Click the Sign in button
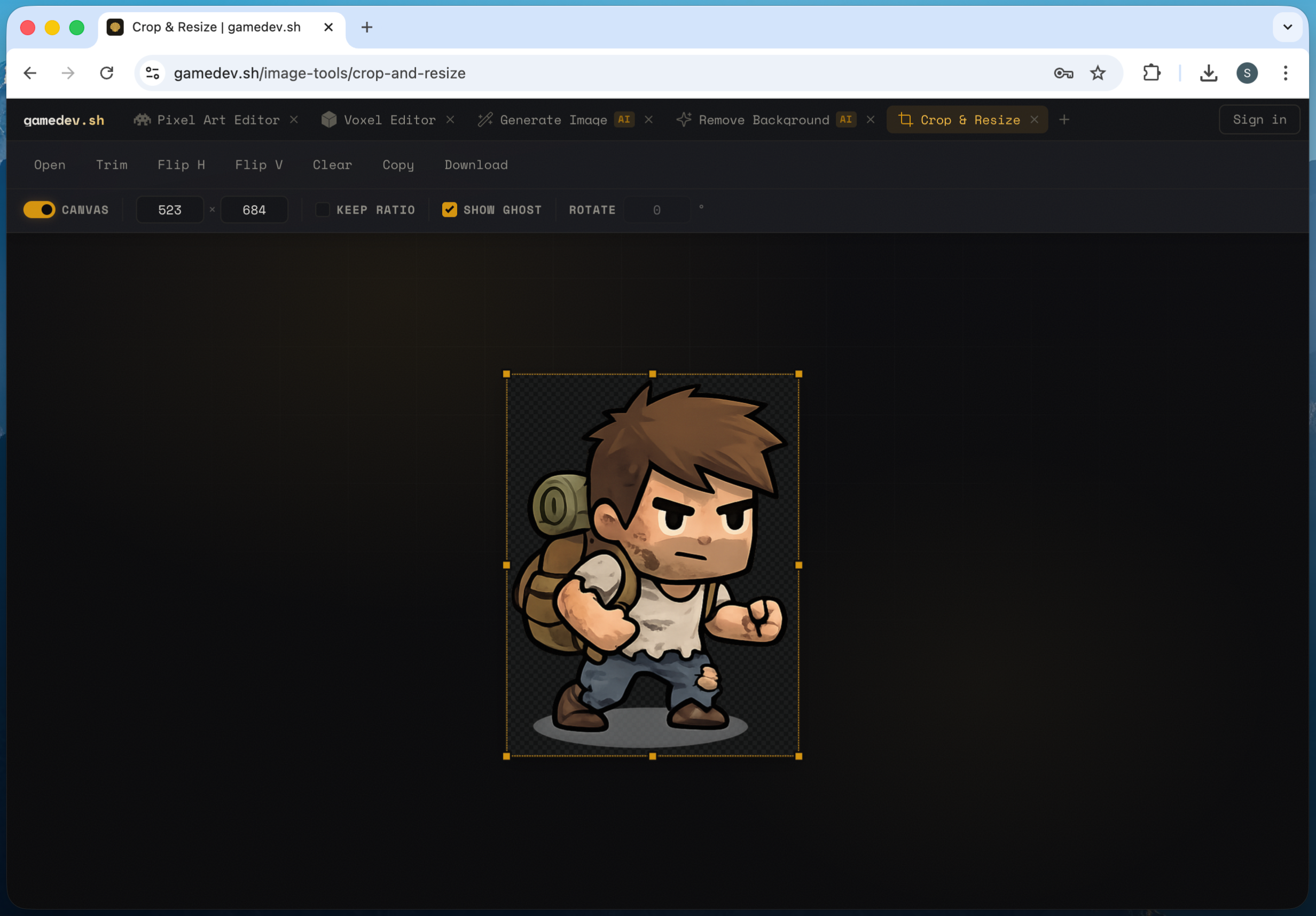The image size is (1316, 916). pyautogui.click(x=1259, y=119)
